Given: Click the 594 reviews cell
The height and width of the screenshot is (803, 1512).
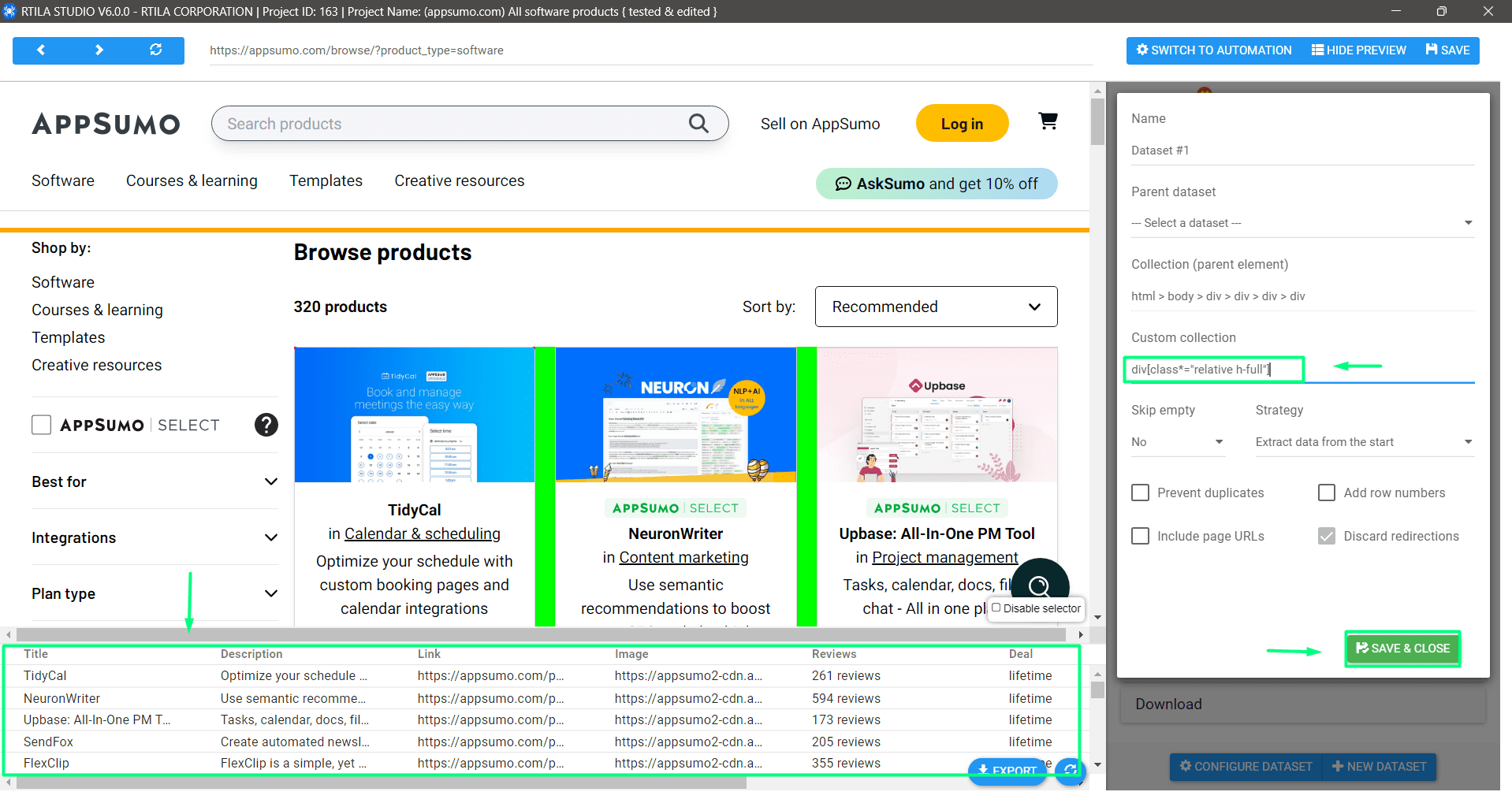Looking at the screenshot, I should tap(846, 698).
